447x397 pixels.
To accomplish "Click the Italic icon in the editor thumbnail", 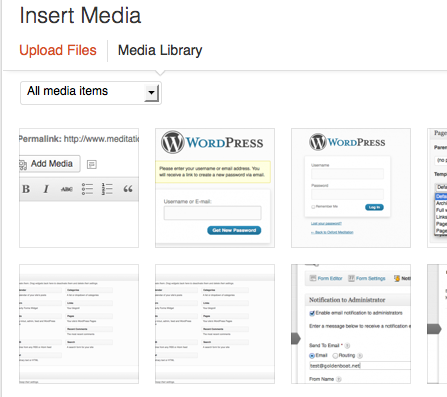I will point(46,189).
